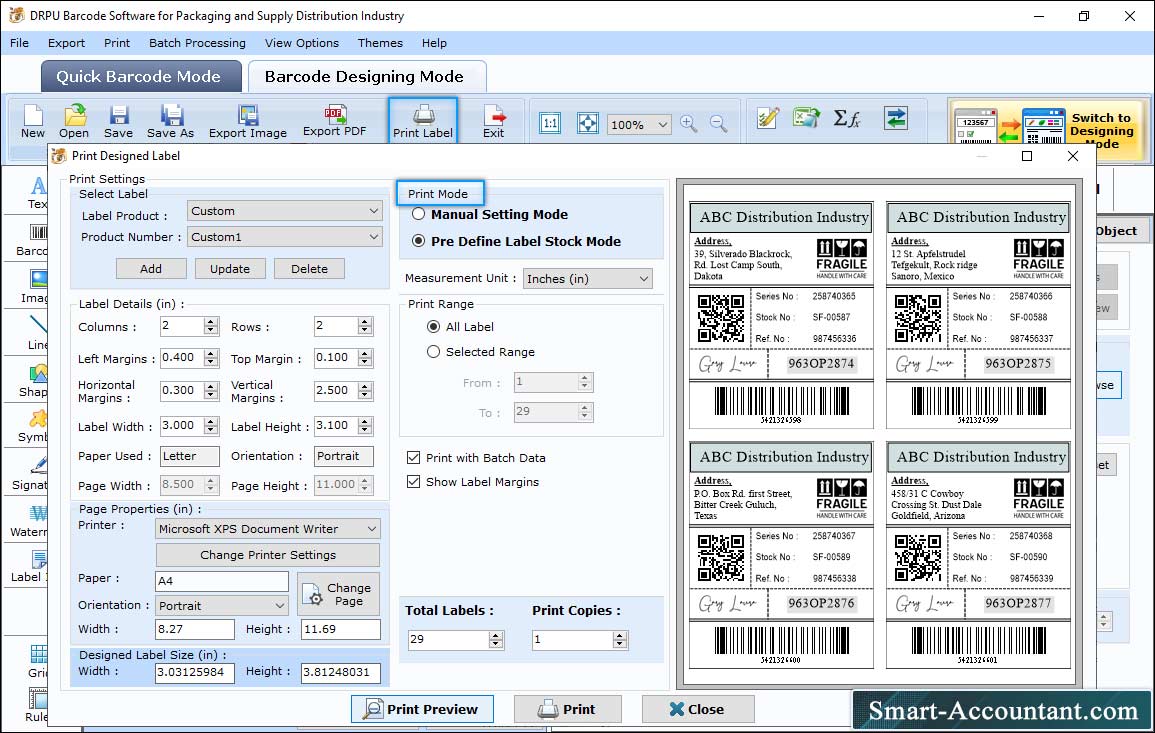This screenshot has height=733, width=1155.
Task: Click the Export Image icon
Action: pos(248,122)
